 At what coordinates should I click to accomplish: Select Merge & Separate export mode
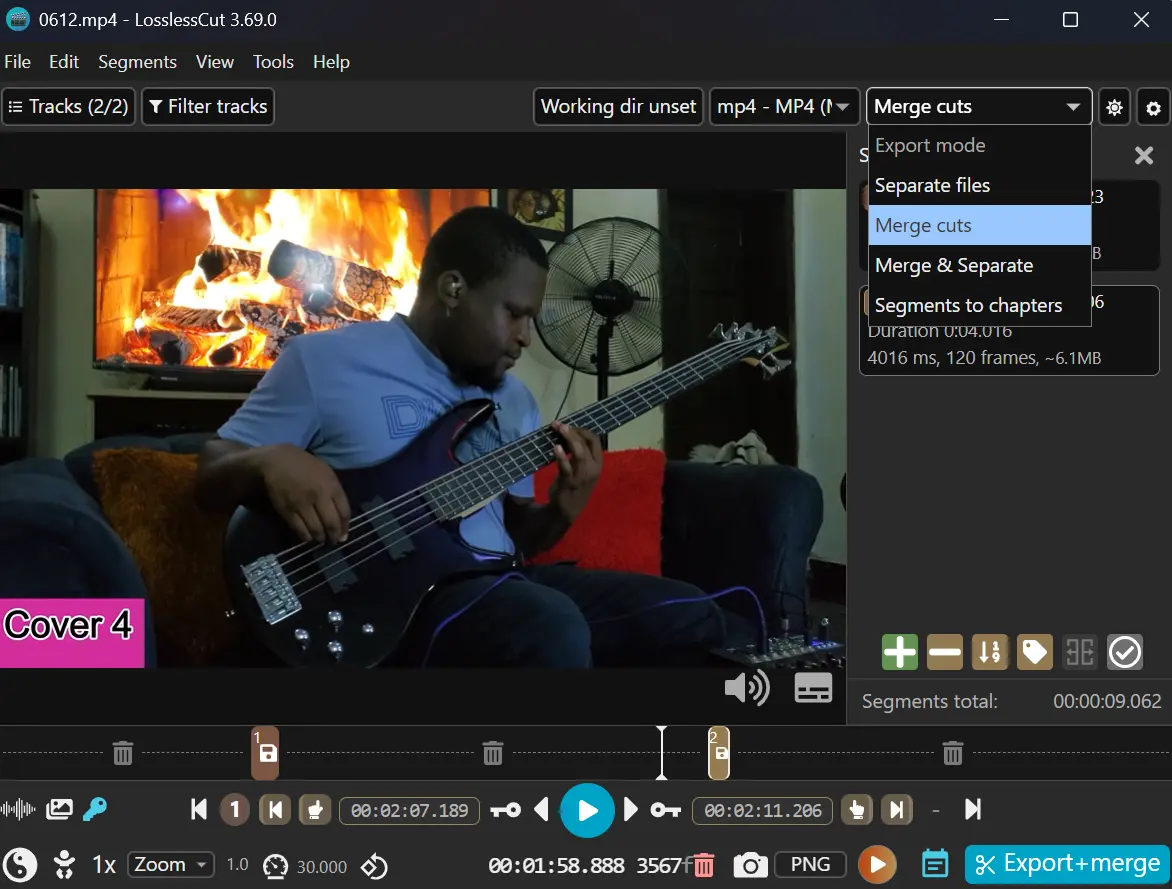click(979, 265)
